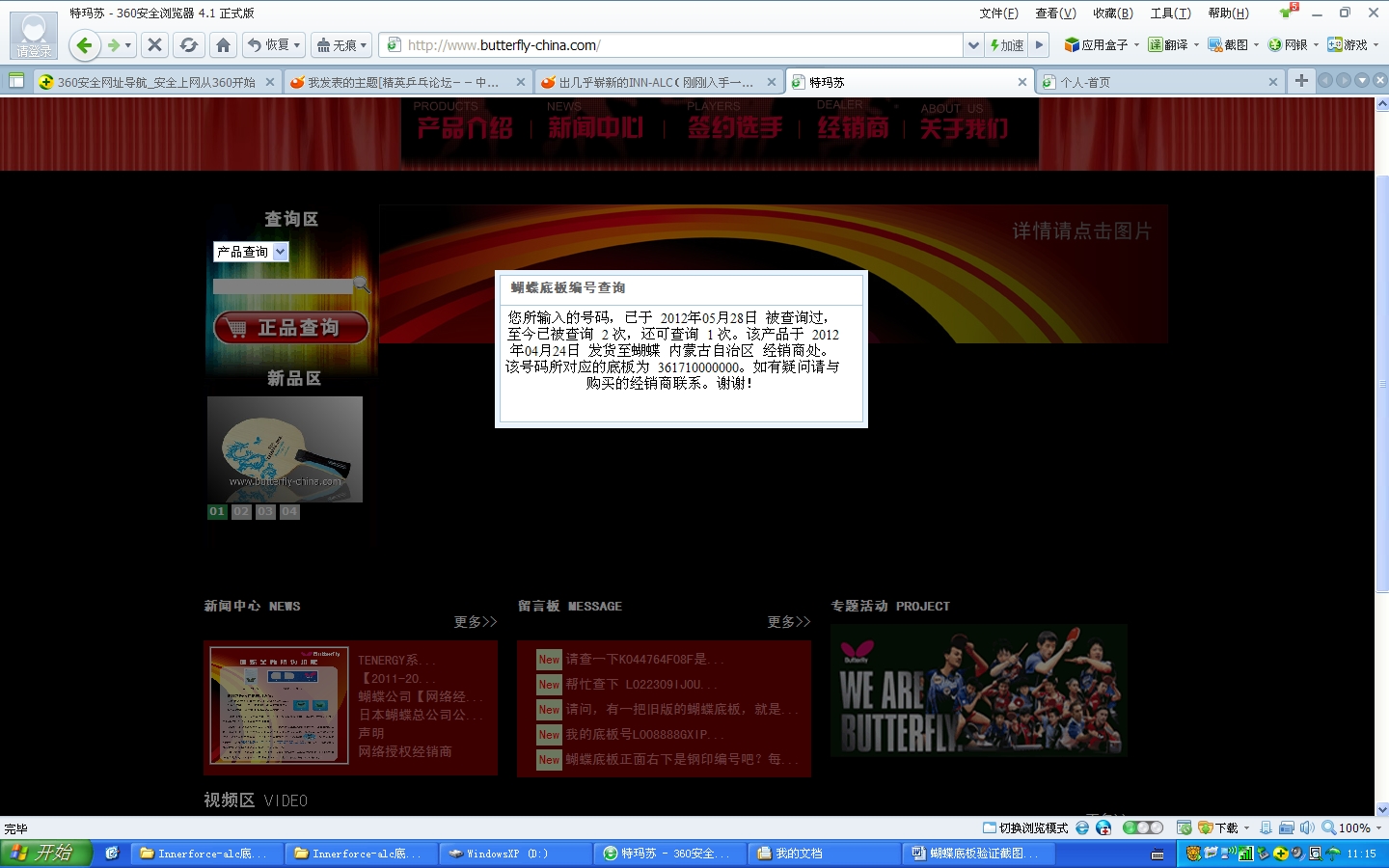This screenshot has width=1389, height=868.
Task: Click the 加速 accelerate lightning button
Action: [1006, 45]
